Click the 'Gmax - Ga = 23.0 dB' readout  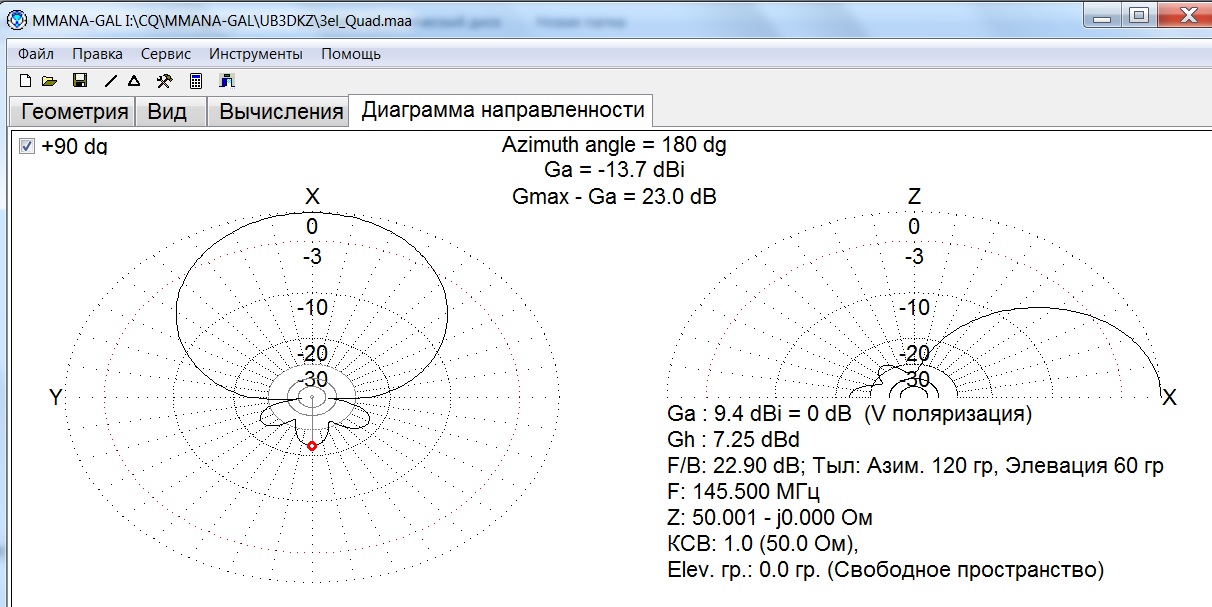click(x=614, y=196)
